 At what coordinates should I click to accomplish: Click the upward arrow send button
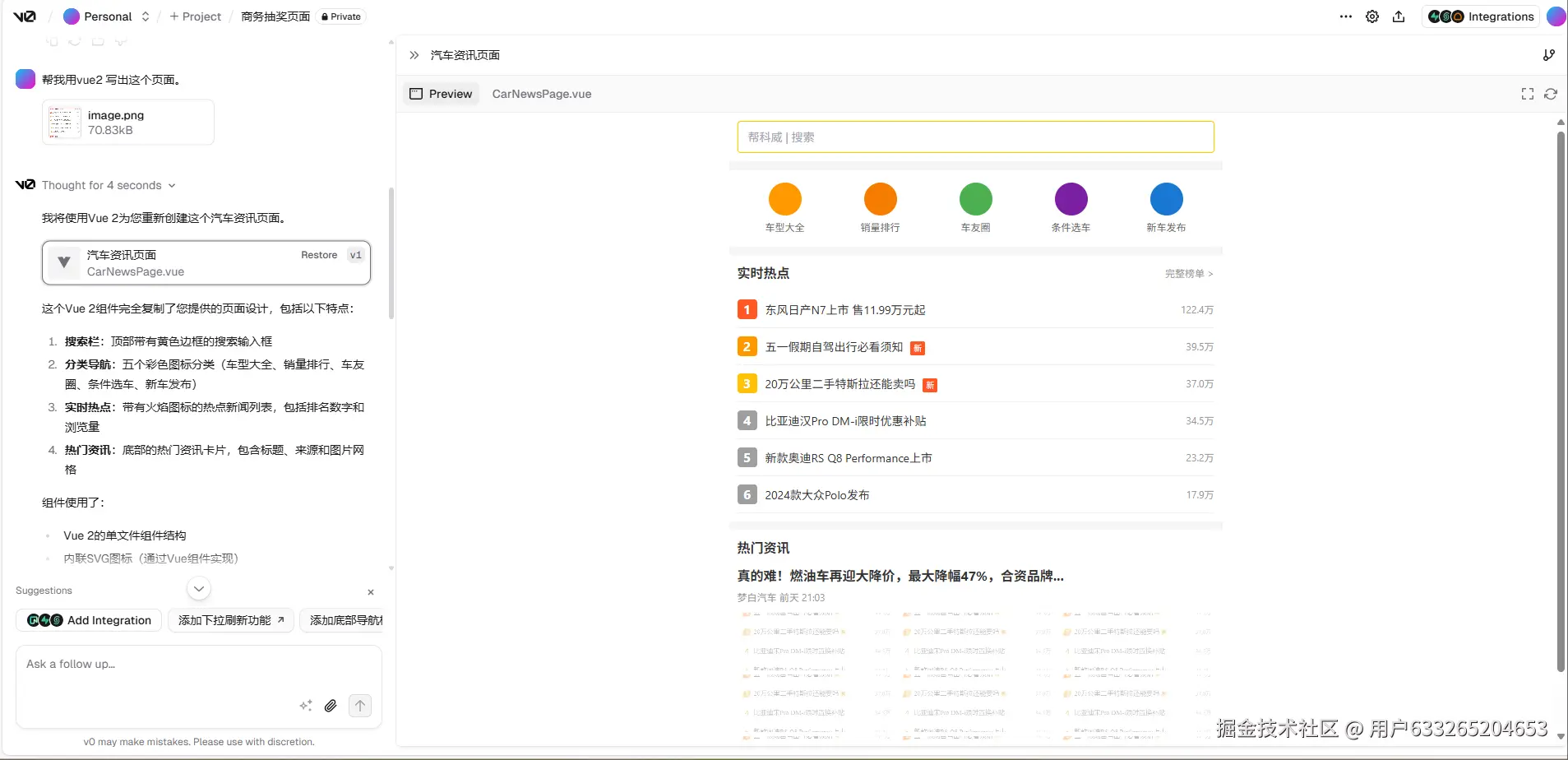pos(360,706)
